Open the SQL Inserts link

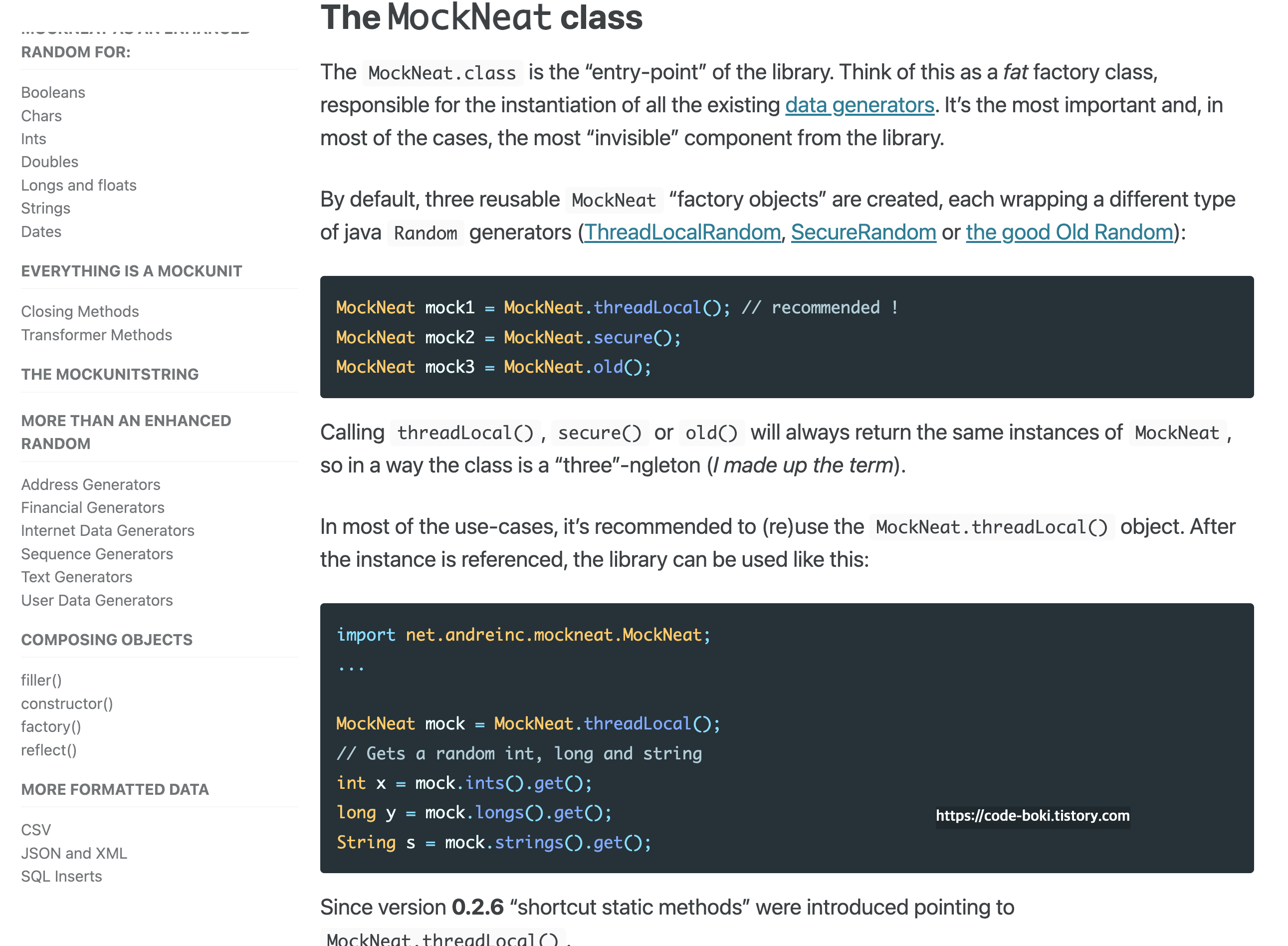click(x=61, y=876)
